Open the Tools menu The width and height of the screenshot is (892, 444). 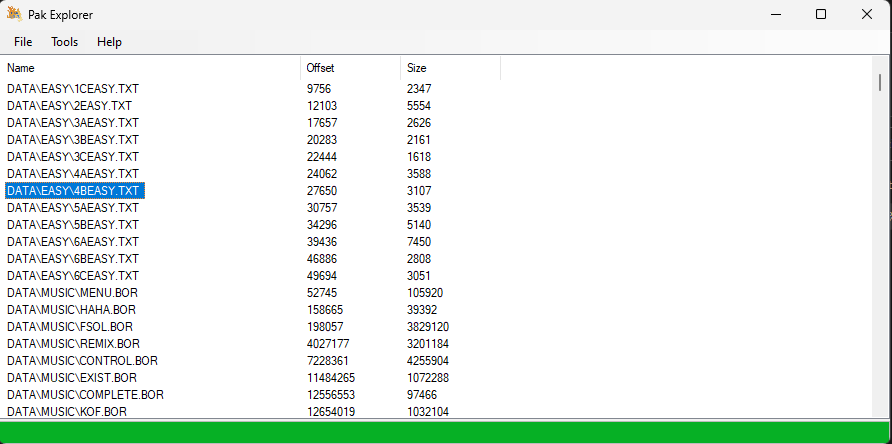[x=64, y=42]
